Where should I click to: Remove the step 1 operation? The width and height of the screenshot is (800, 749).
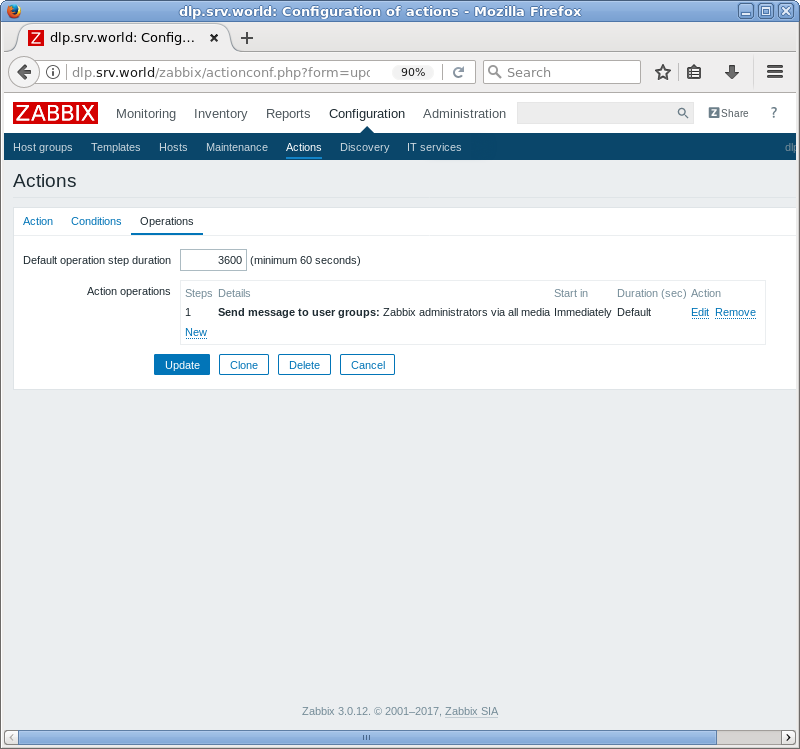[735, 312]
